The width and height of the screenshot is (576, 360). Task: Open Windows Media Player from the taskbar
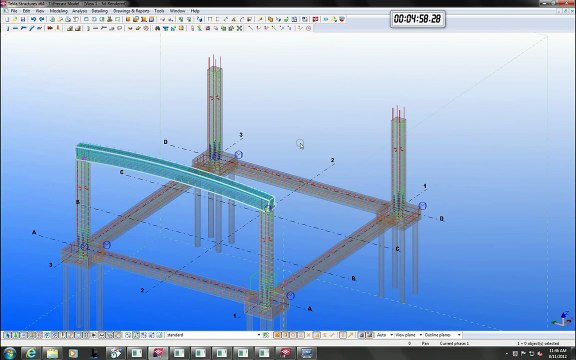(73, 353)
